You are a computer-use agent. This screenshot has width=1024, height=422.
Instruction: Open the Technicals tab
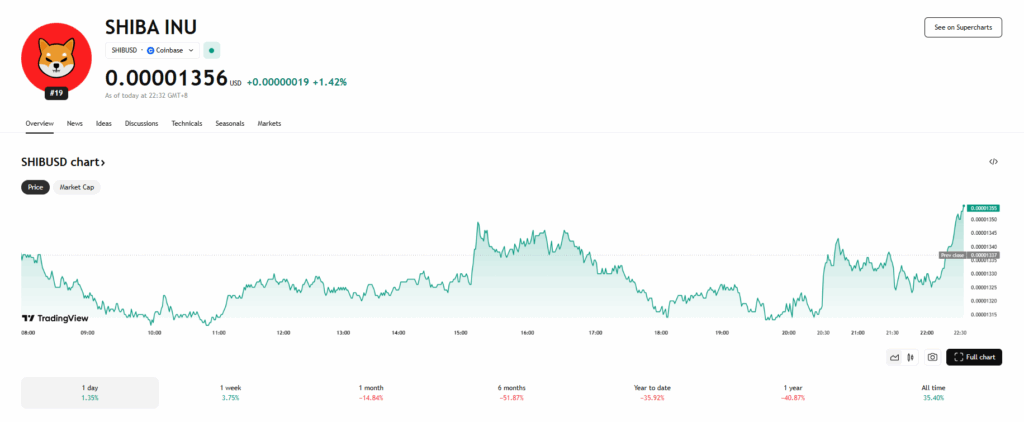tap(187, 123)
